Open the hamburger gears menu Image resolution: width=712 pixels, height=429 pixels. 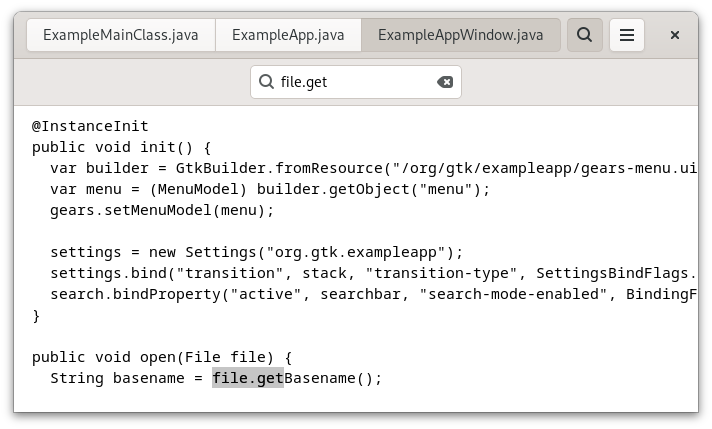pos(627,35)
